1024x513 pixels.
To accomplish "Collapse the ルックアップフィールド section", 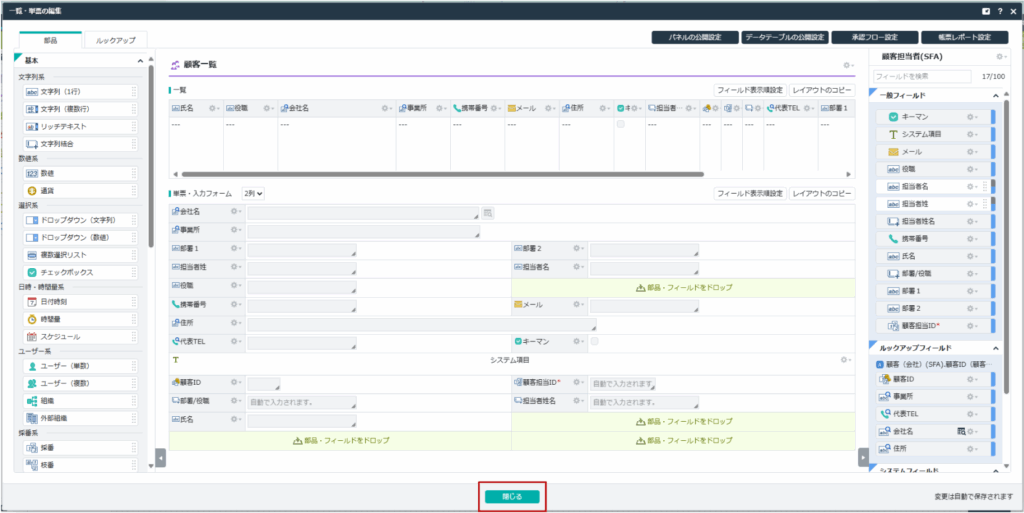I will point(994,347).
